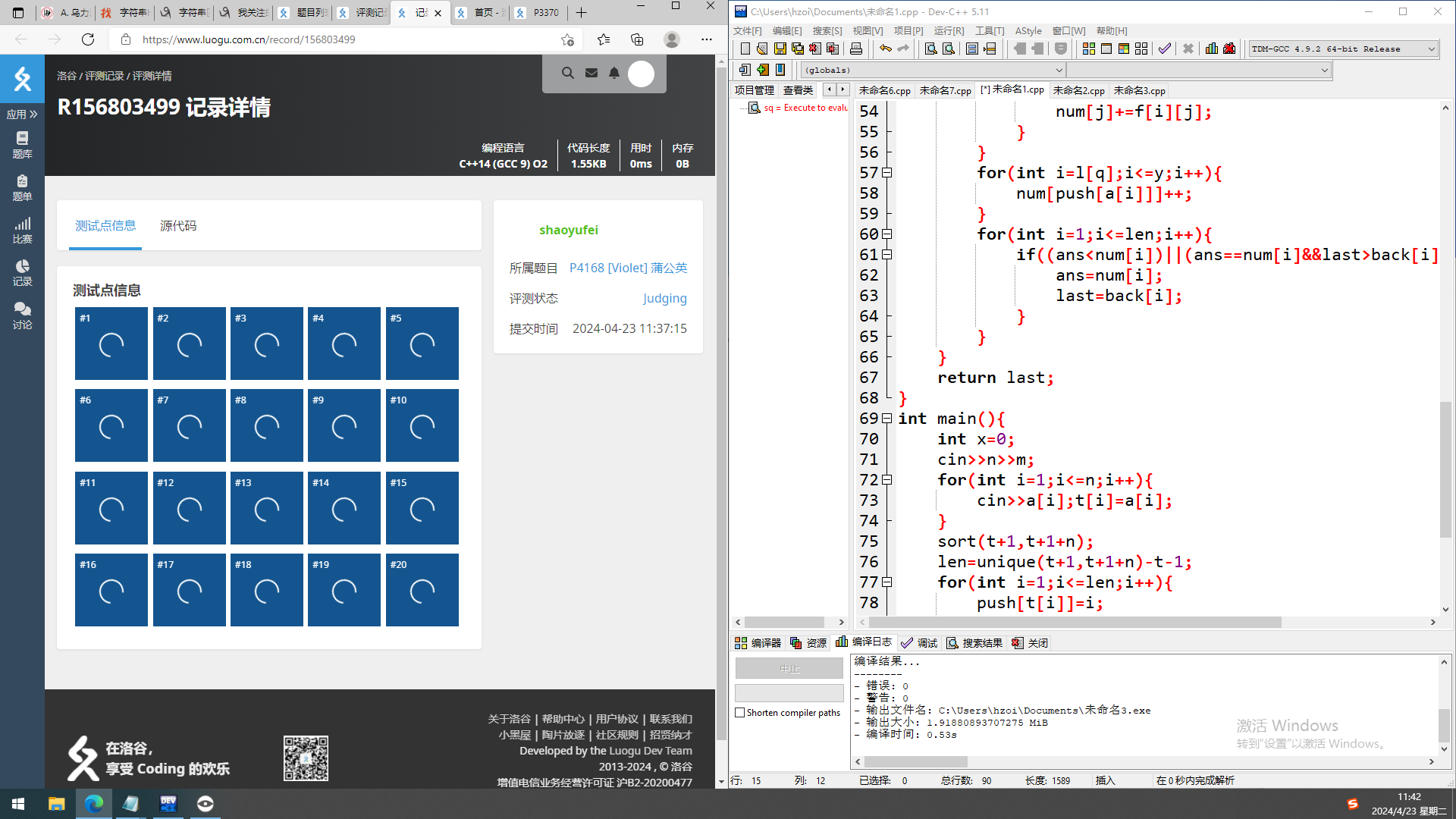
Task: Click the Save All icon in Dev-C++
Action: (798, 49)
